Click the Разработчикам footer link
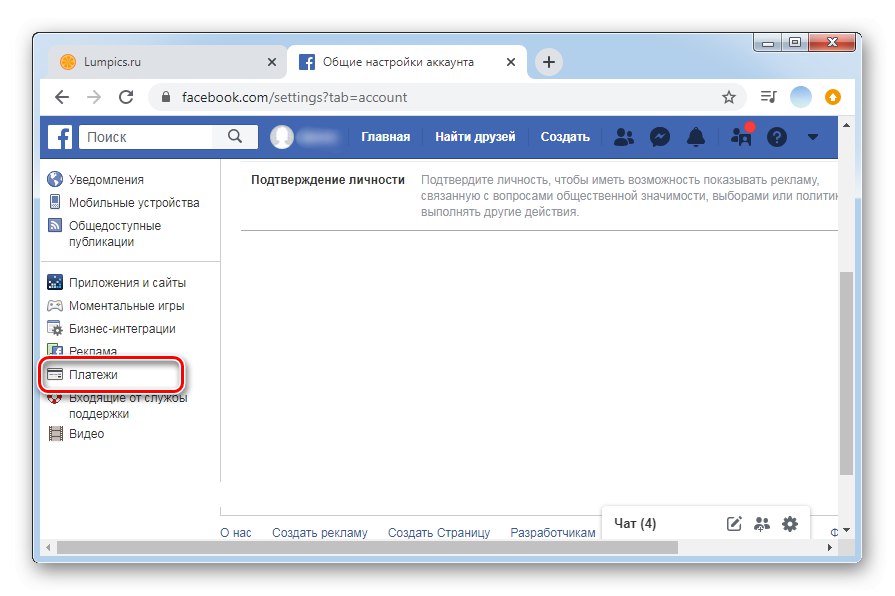Image resolution: width=895 pixels, height=596 pixels. [553, 533]
